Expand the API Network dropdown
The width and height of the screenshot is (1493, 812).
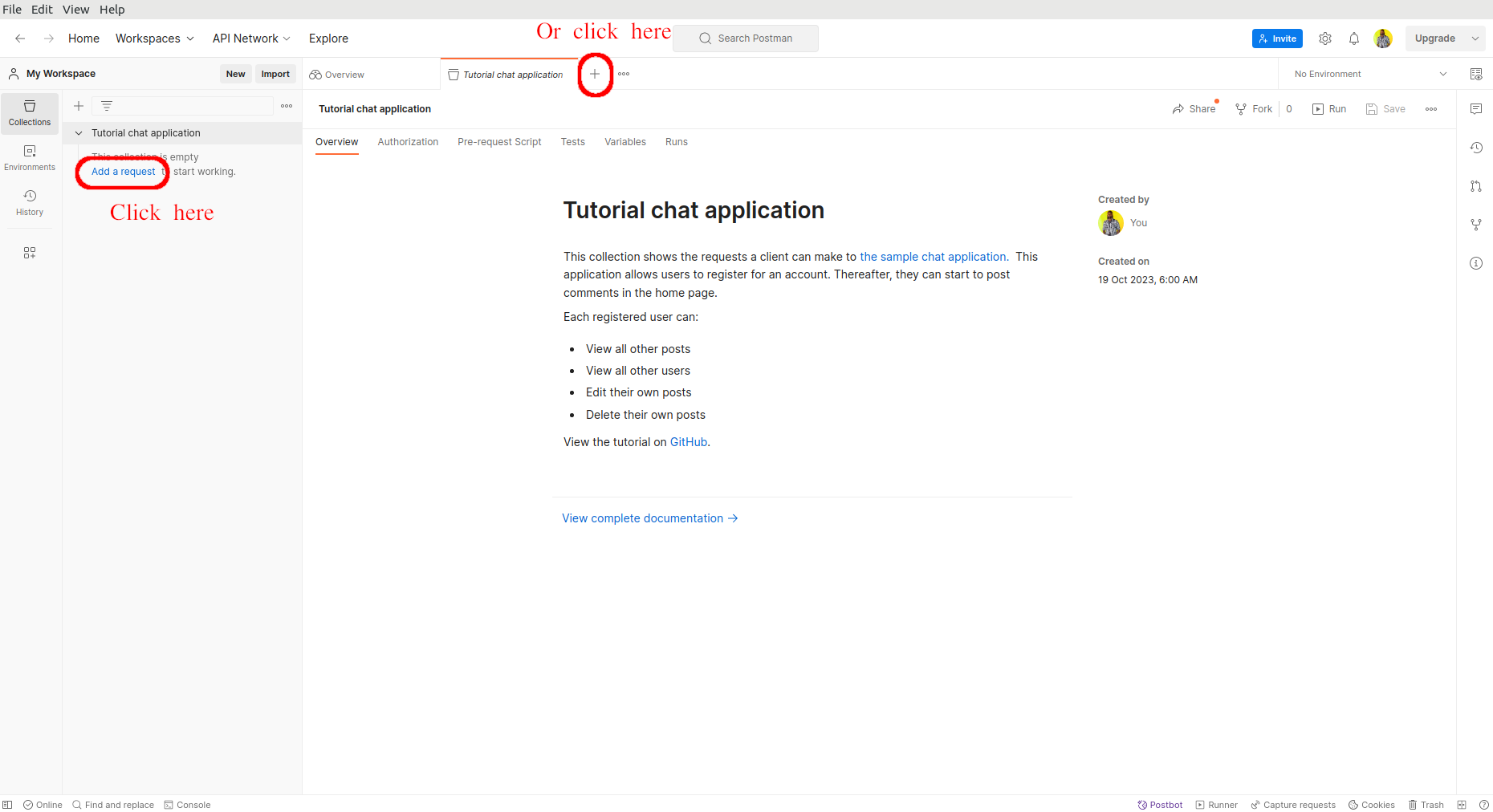[251, 39]
